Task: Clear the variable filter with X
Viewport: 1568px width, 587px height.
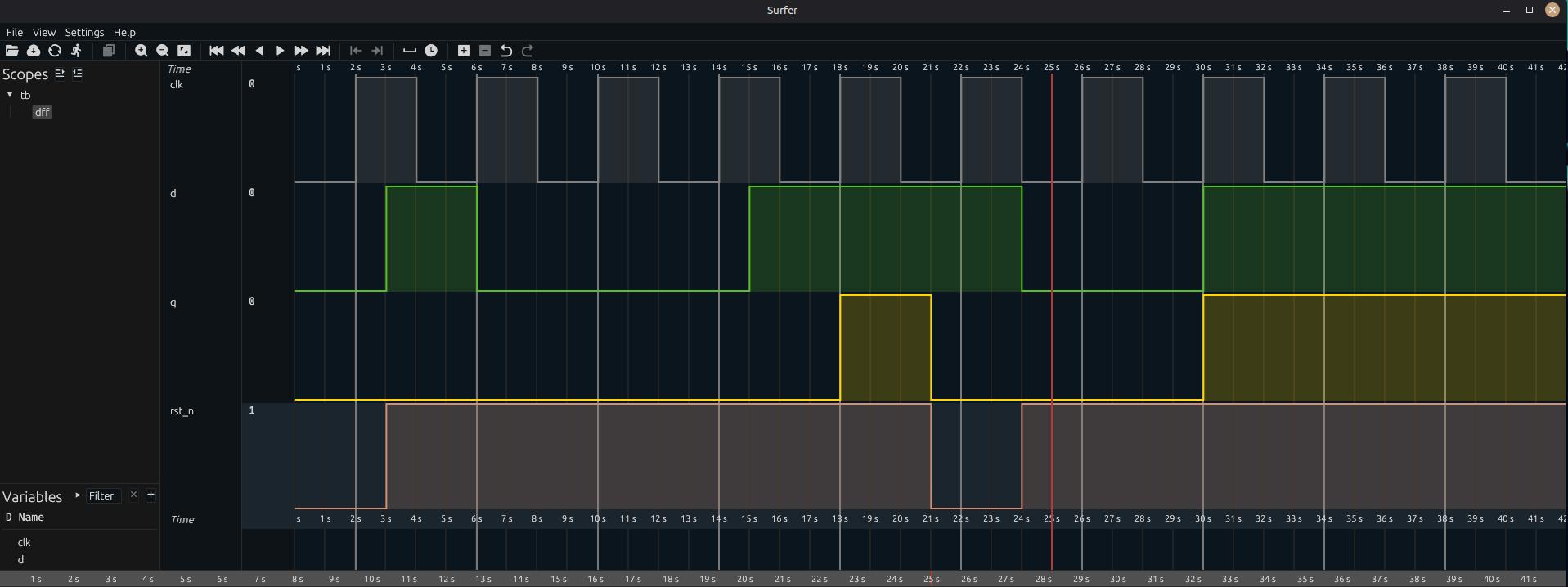Action: point(133,495)
